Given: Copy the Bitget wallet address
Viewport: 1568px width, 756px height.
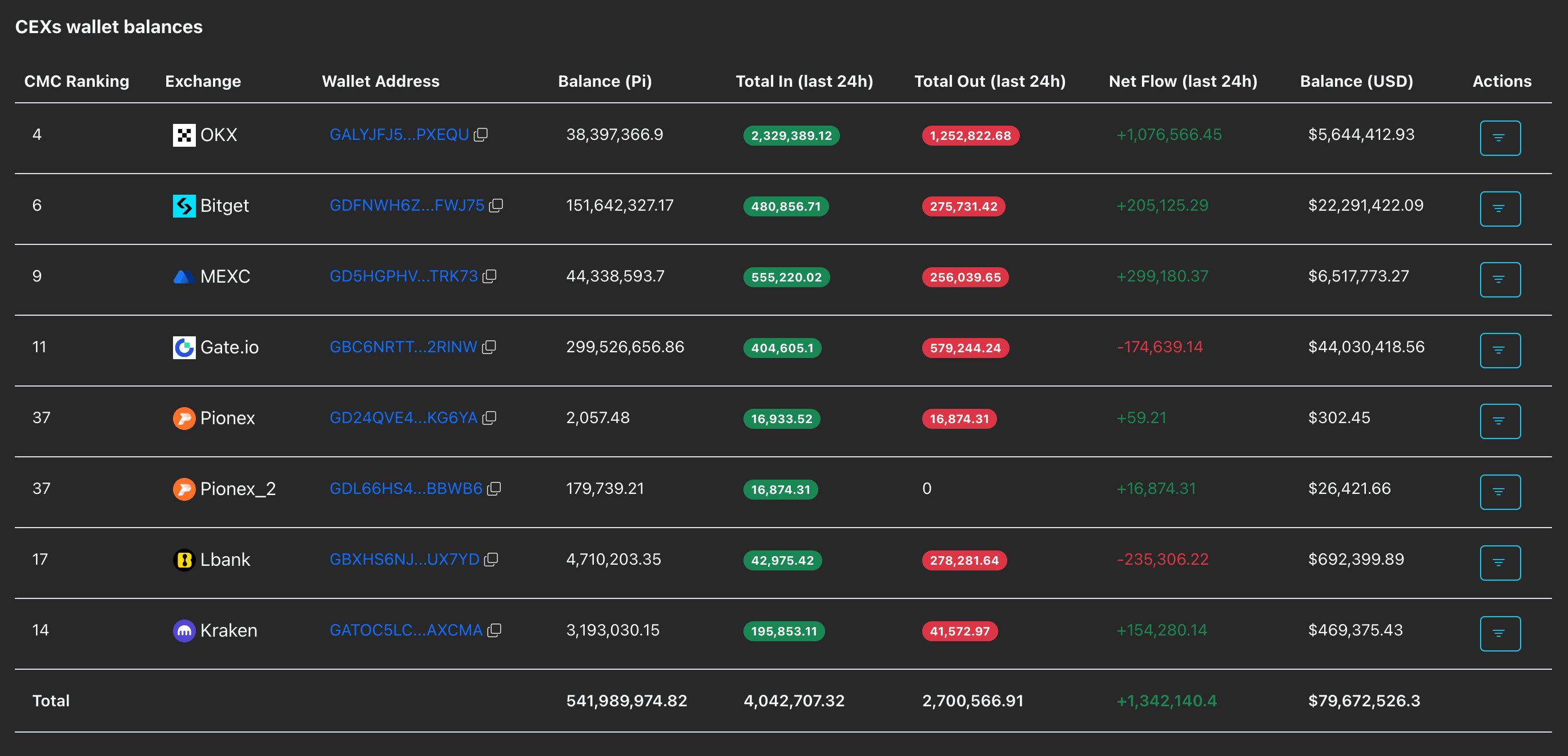Looking at the screenshot, I should pyautogui.click(x=496, y=205).
